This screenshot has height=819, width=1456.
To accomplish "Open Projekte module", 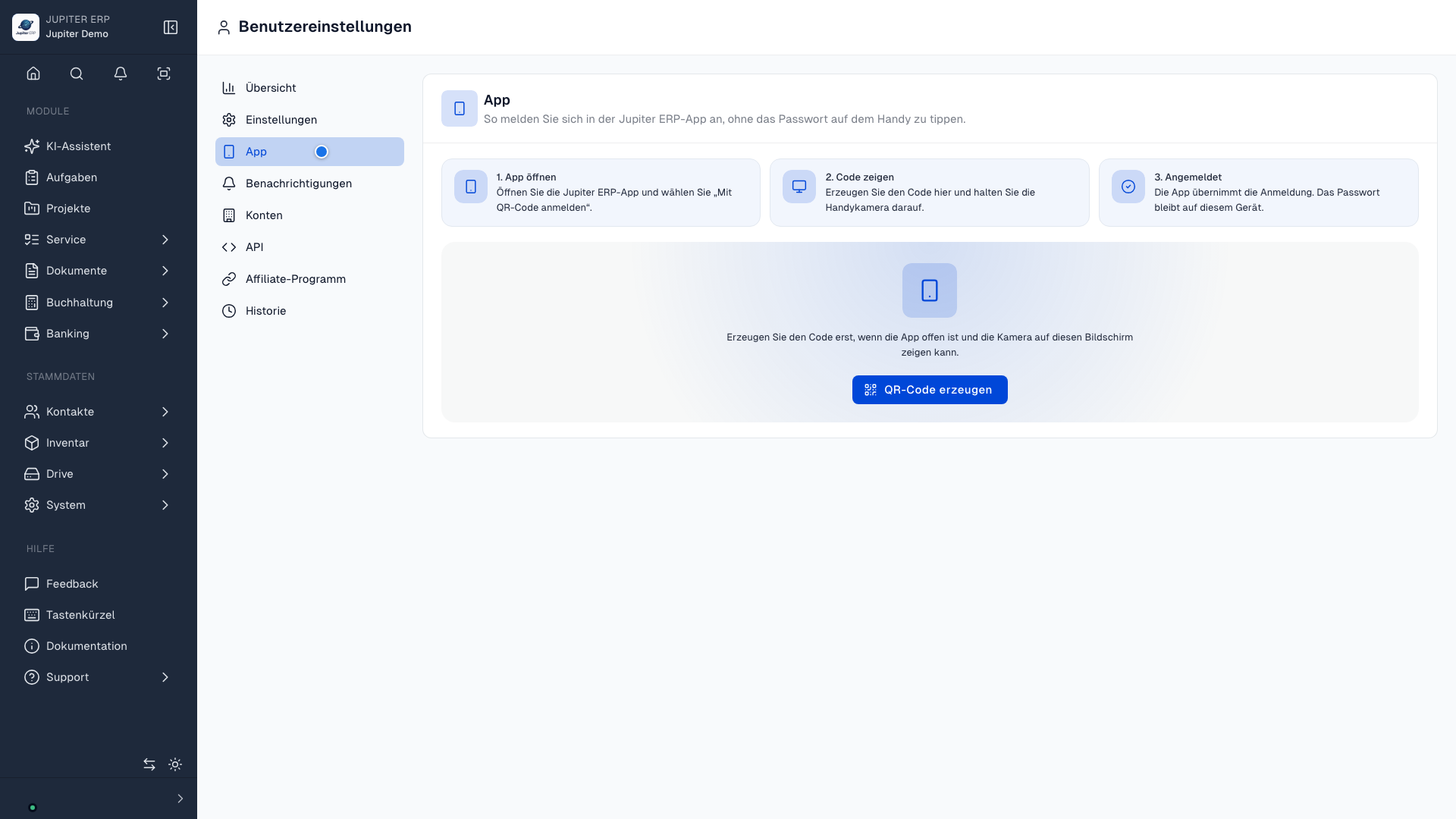I will pyautogui.click(x=99, y=209).
